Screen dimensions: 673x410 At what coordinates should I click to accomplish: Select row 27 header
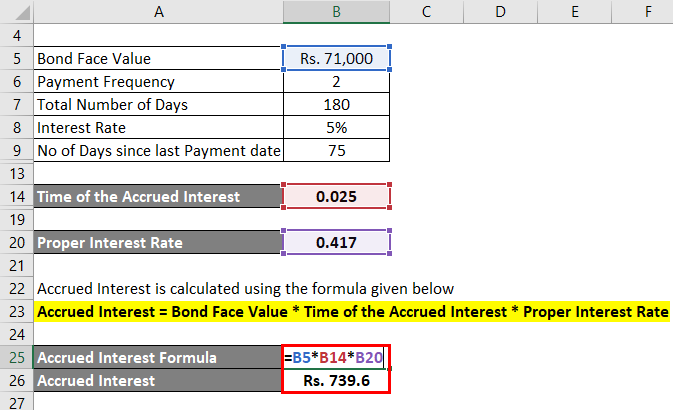coord(17,402)
